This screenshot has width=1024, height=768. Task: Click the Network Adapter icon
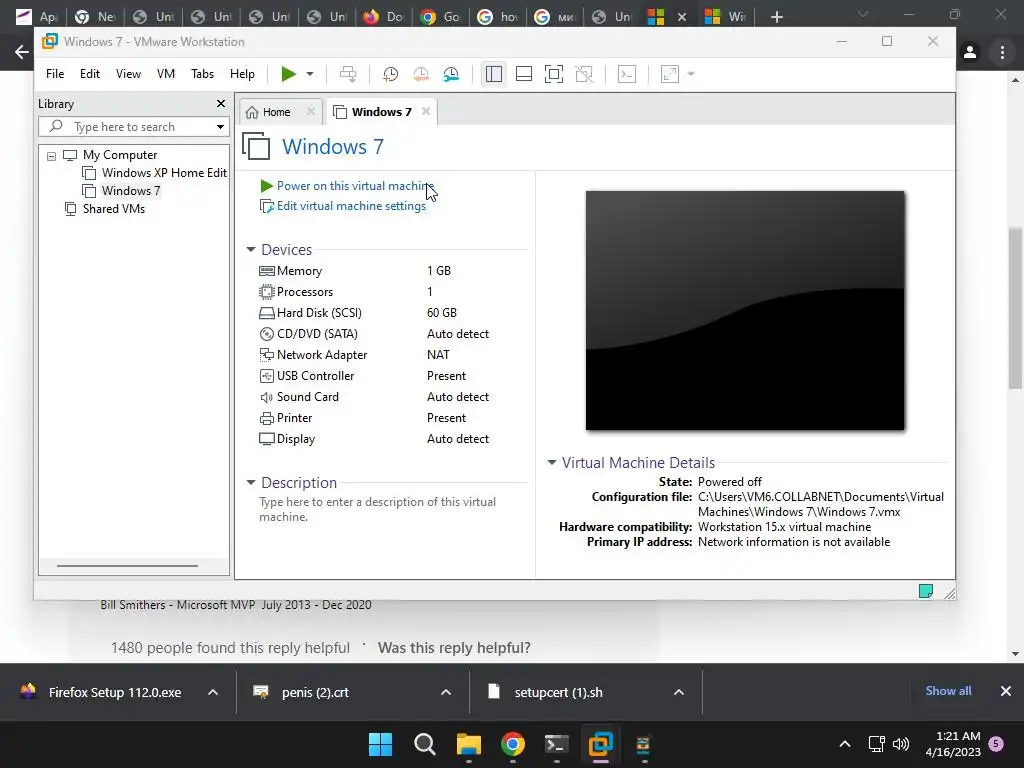[x=266, y=355]
